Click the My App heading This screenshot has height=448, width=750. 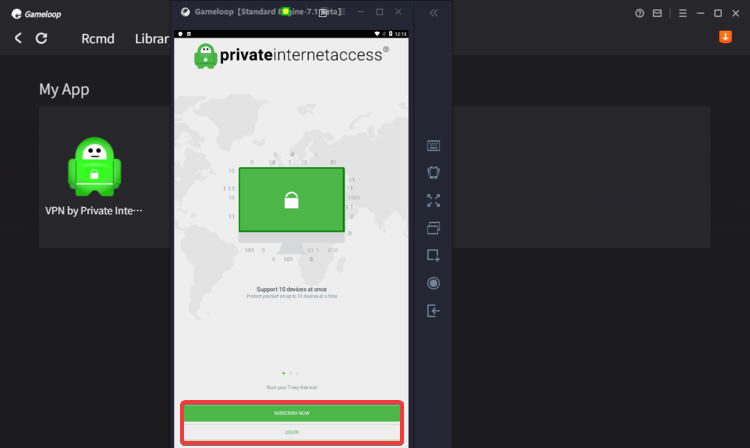click(64, 89)
